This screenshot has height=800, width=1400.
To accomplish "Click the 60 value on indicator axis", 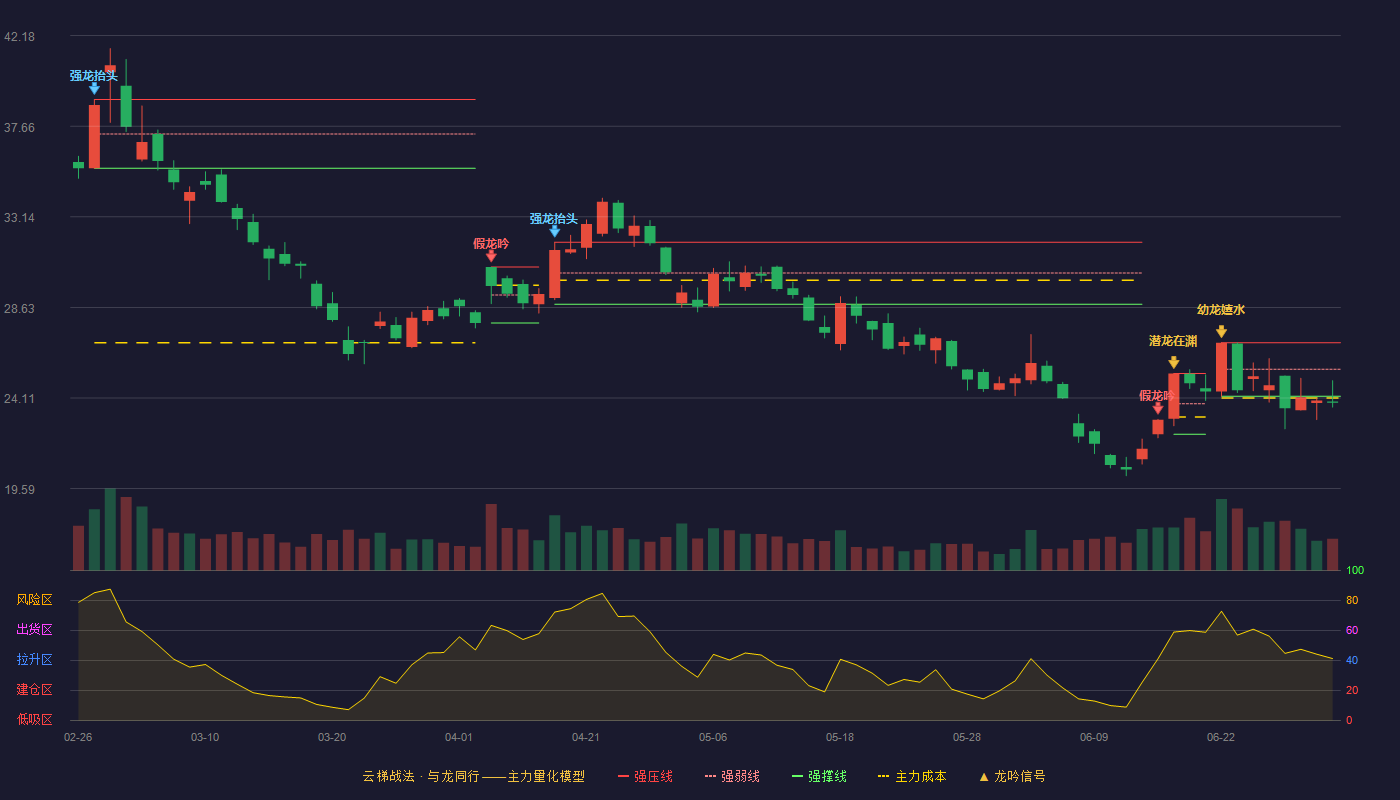I will (x=1352, y=630).
